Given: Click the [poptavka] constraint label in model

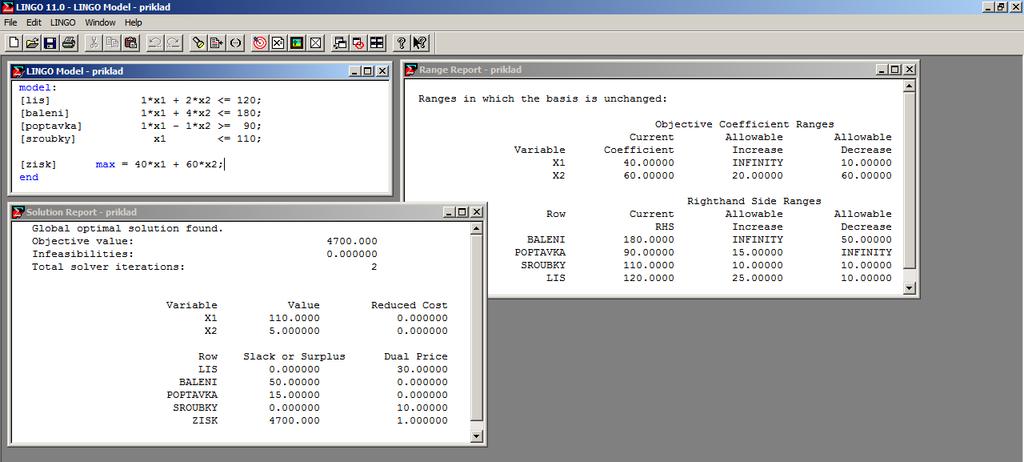Looking at the screenshot, I should tap(51, 126).
